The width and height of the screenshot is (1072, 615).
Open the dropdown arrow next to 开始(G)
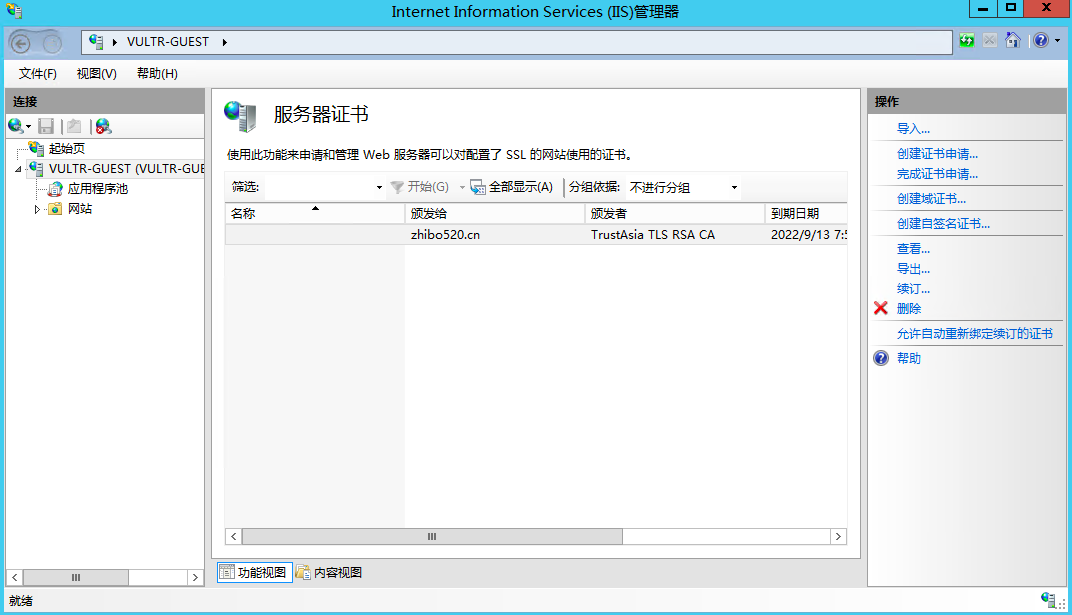point(462,187)
